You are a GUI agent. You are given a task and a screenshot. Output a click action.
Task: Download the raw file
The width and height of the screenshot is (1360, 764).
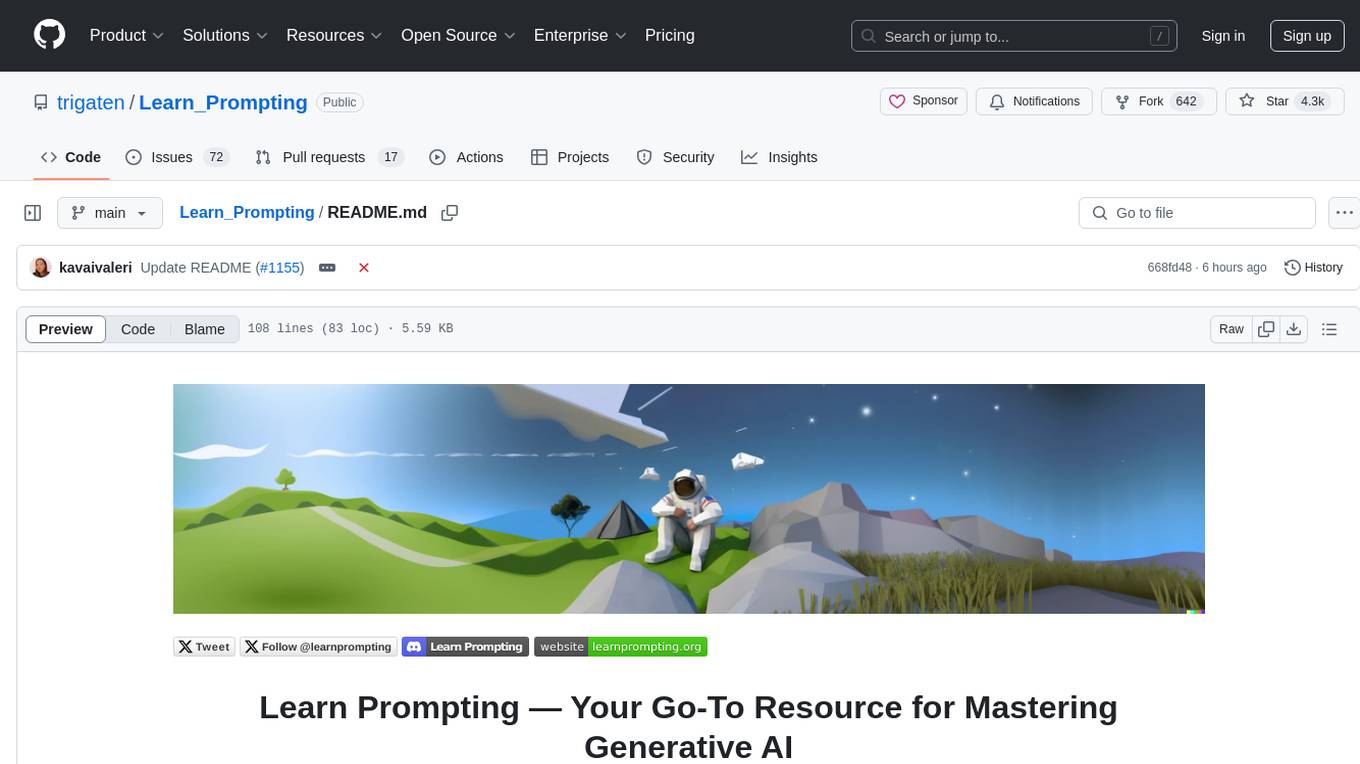[x=1294, y=329]
